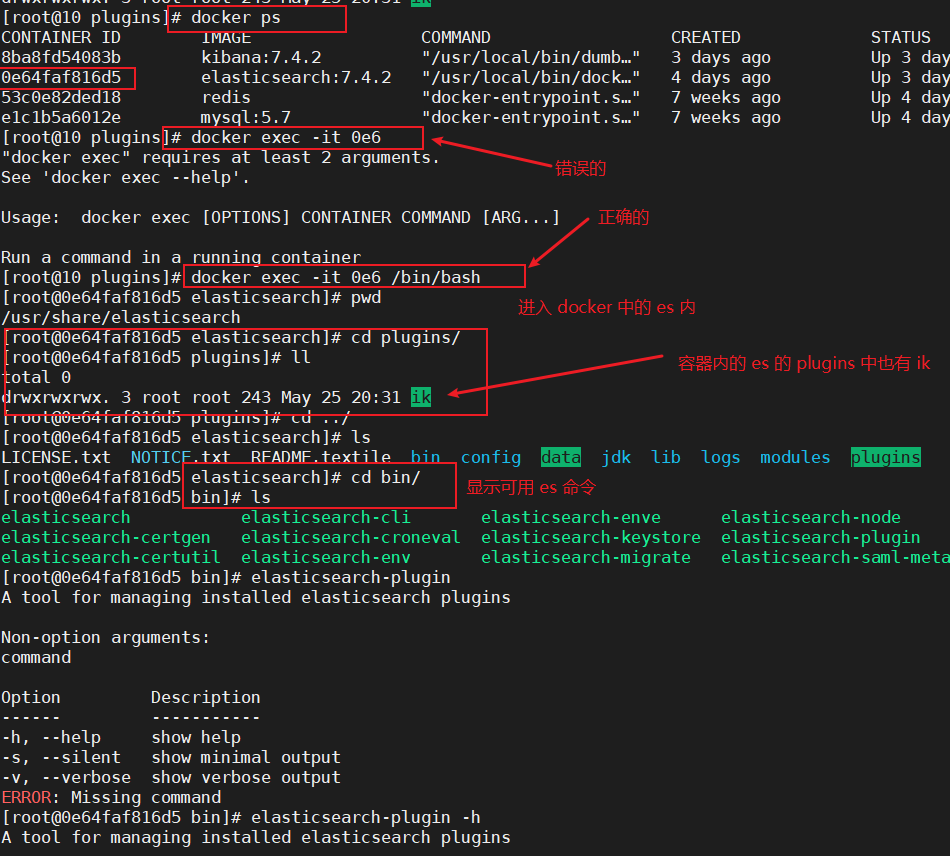Click the Option column heading

[31, 697]
